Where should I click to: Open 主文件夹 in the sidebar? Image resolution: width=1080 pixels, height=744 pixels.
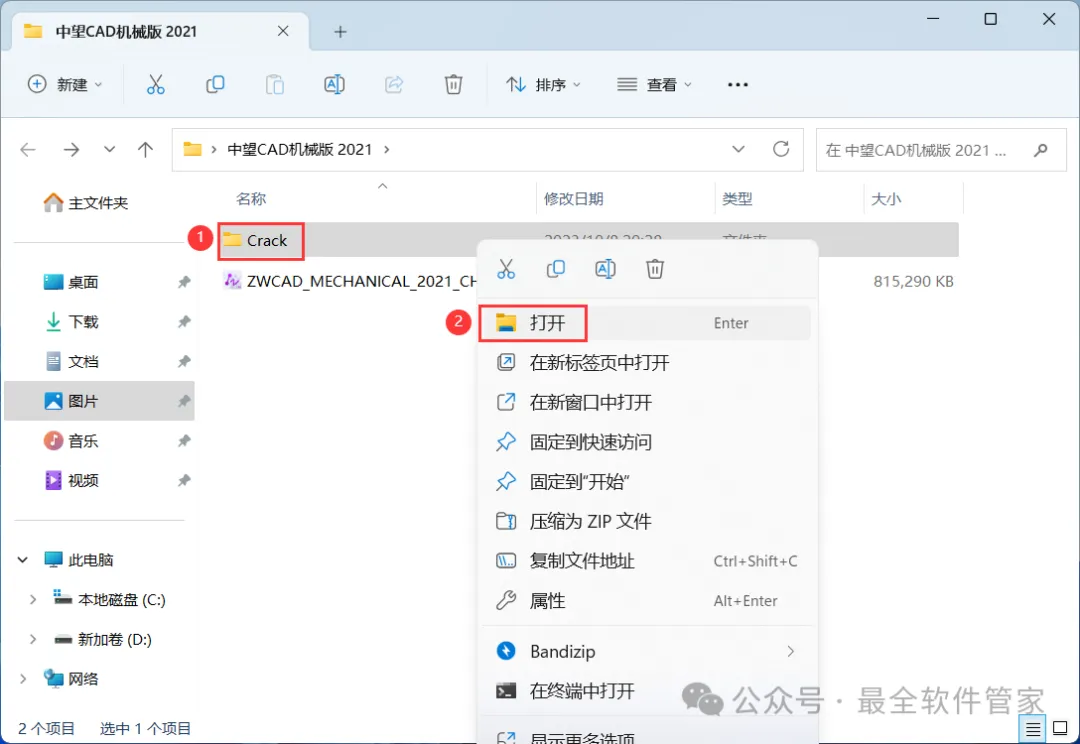tap(86, 203)
